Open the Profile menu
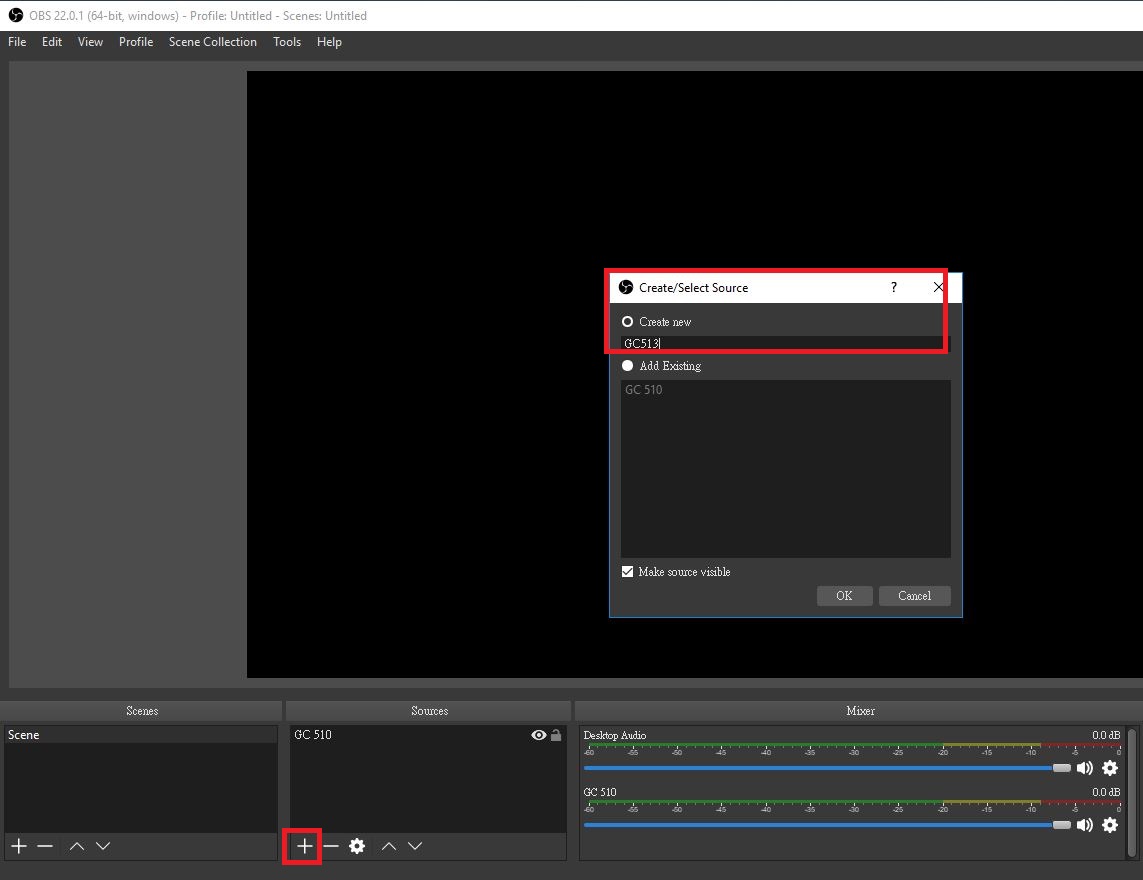Viewport: 1143px width, 880px height. pos(136,42)
